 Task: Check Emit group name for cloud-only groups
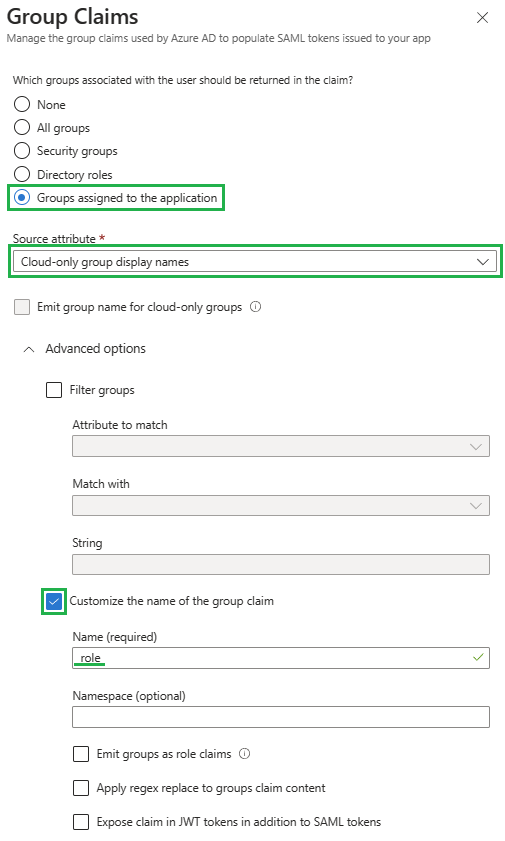(x=22, y=307)
